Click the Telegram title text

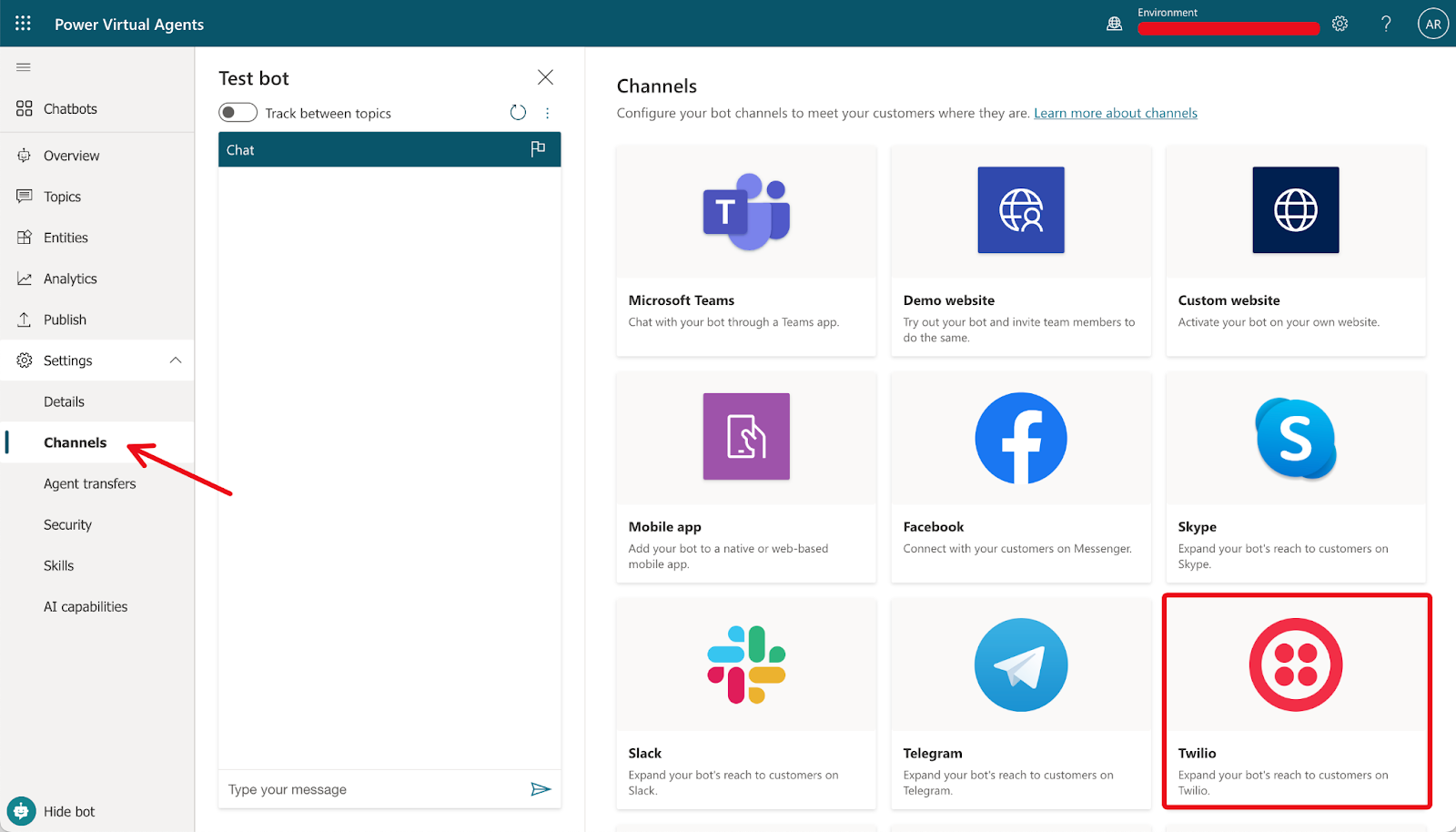click(932, 754)
